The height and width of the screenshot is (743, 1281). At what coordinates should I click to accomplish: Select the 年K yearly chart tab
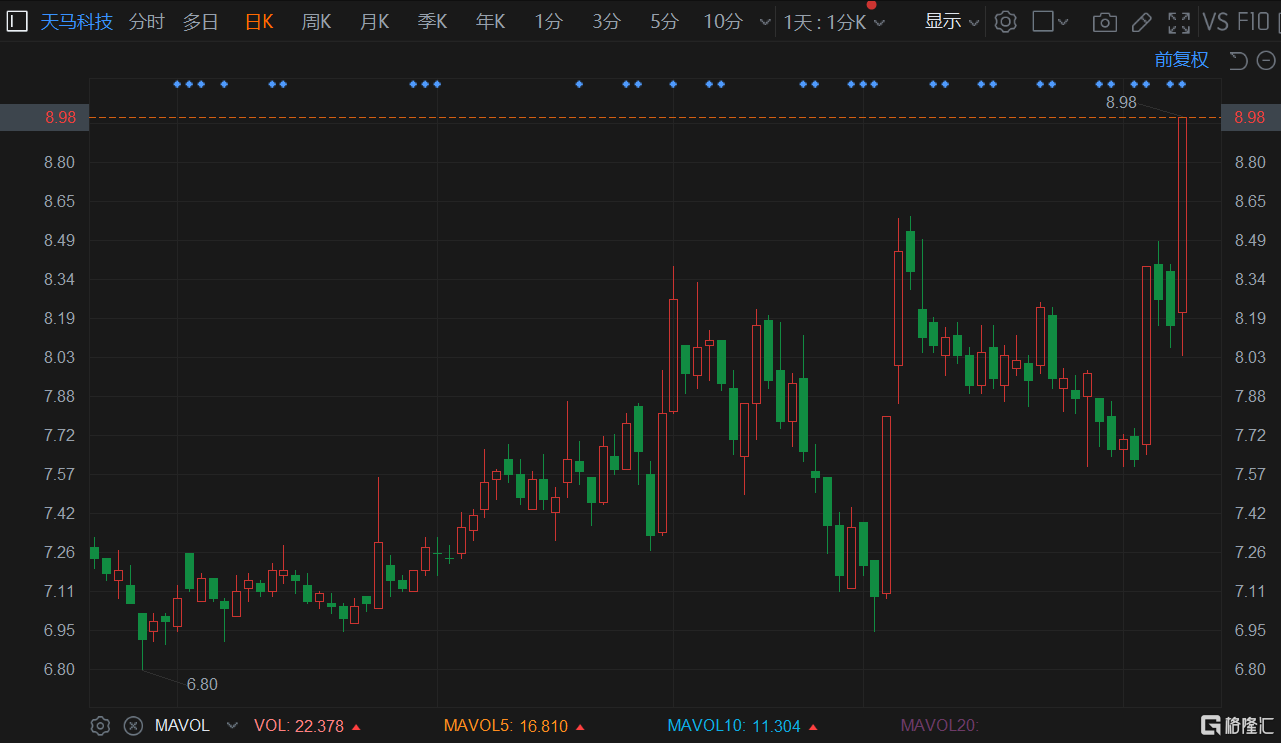click(490, 21)
